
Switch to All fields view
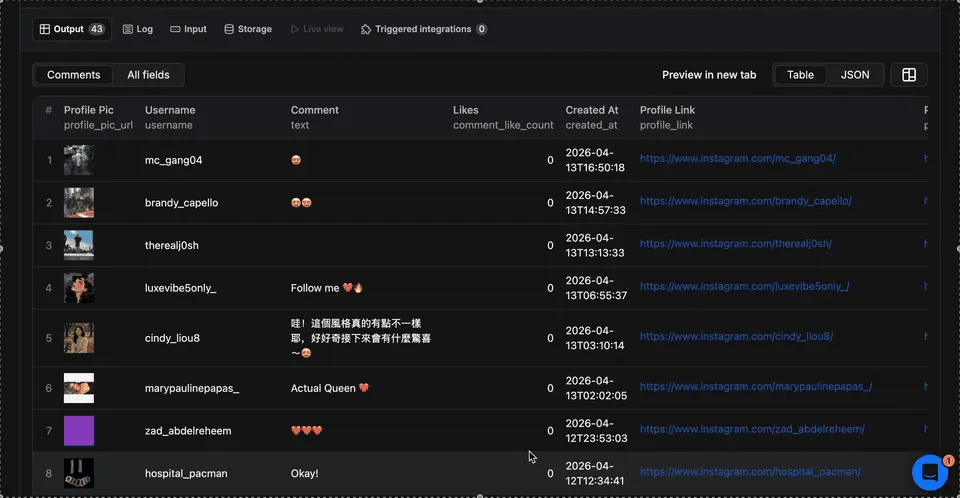148,75
